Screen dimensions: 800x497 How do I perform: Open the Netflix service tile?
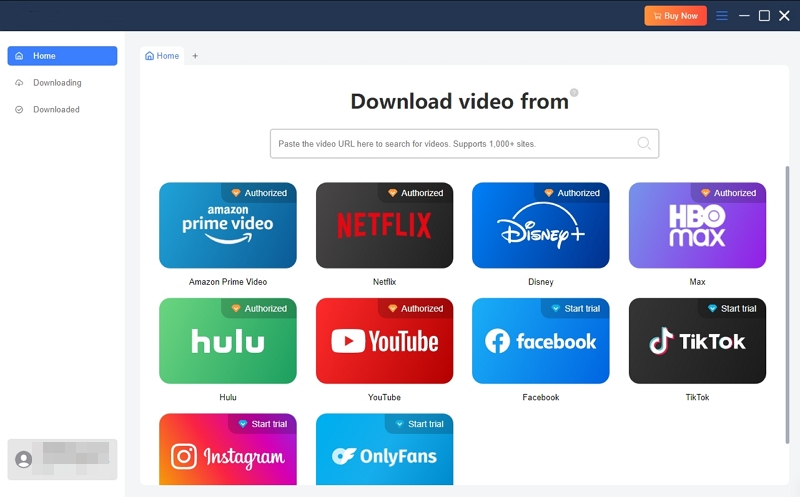tap(384, 225)
